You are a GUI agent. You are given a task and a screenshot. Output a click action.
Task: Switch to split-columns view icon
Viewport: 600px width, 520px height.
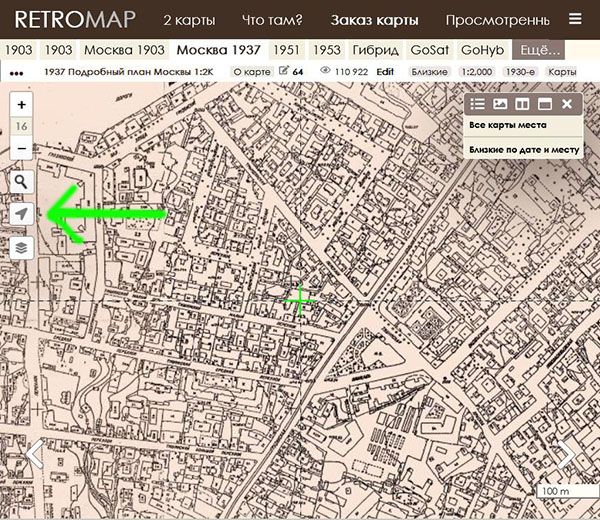522,104
